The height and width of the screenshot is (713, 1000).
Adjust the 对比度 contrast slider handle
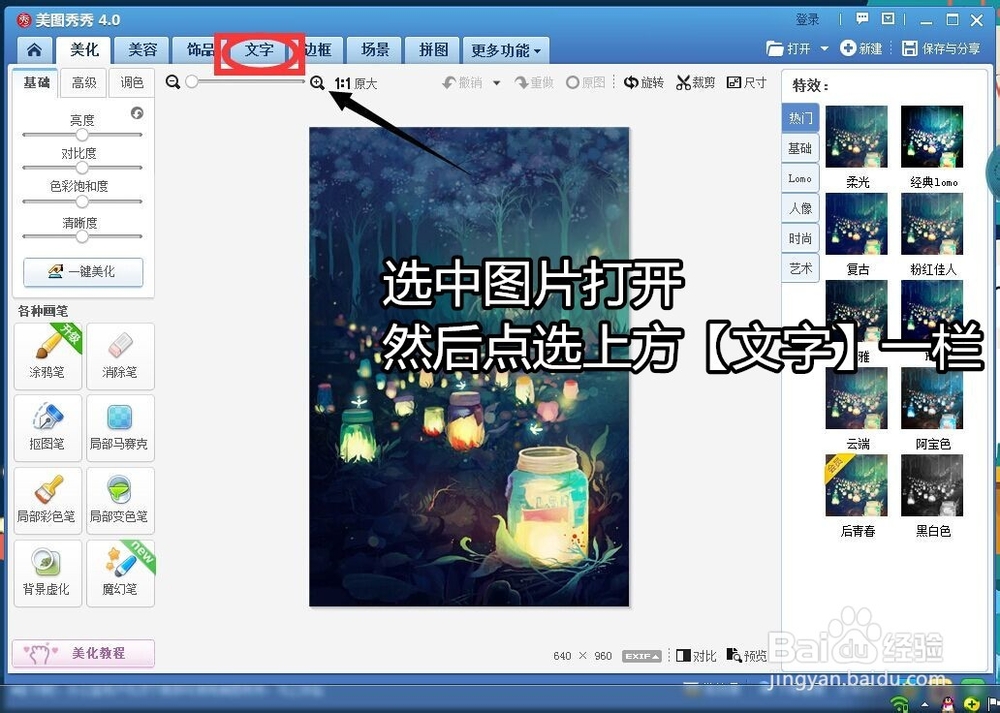point(82,168)
